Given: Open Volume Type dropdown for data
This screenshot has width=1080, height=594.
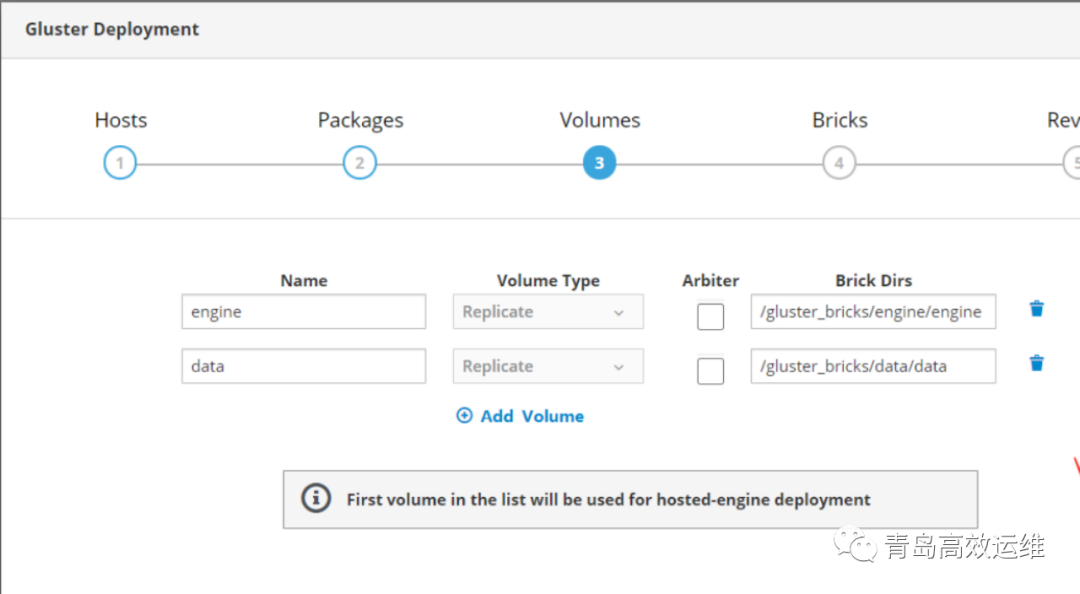Looking at the screenshot, I should pyautogui.click(x=548, y=366).
